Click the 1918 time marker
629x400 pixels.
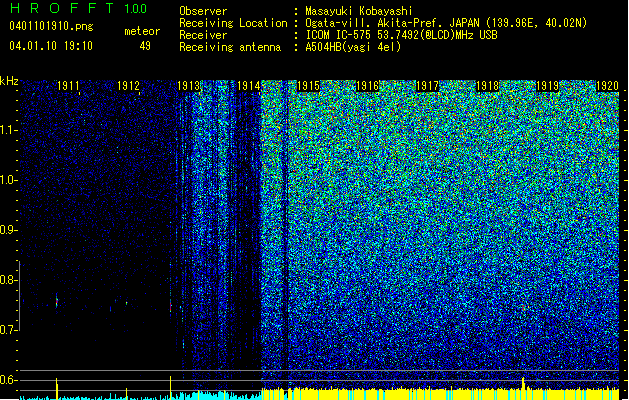point(487,86)
